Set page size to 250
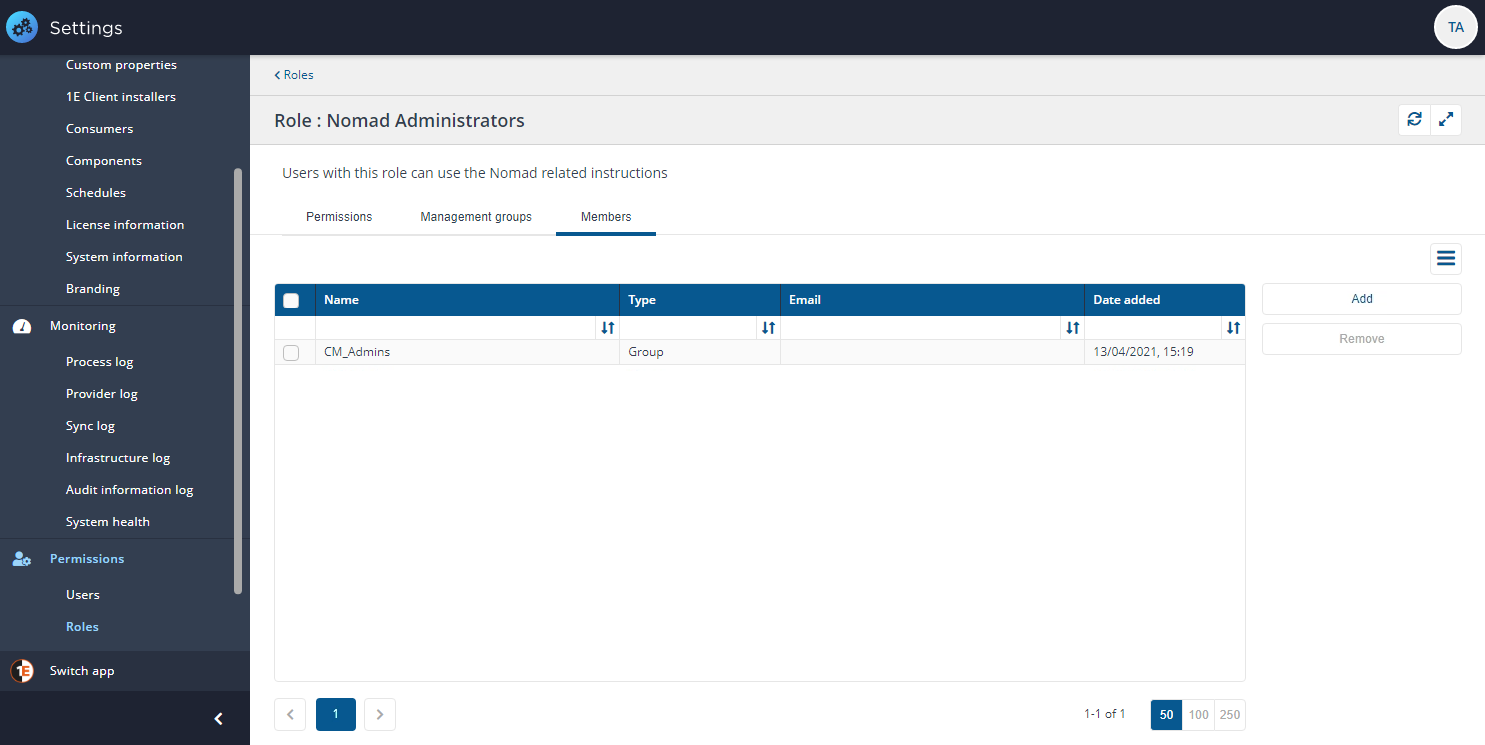 1230,715
